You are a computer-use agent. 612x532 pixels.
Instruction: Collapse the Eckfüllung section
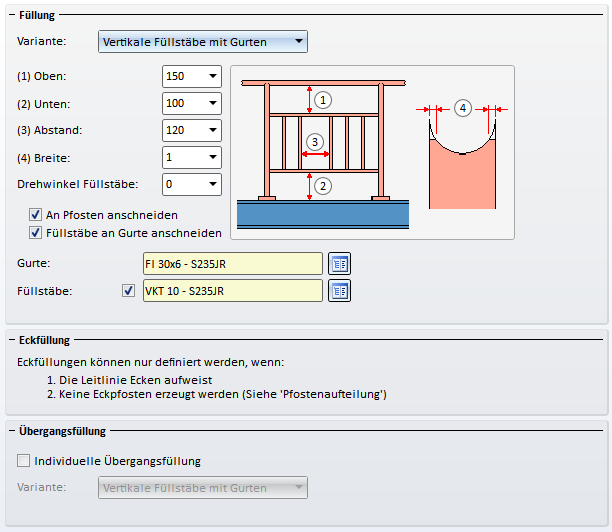(x=12, y=340)
